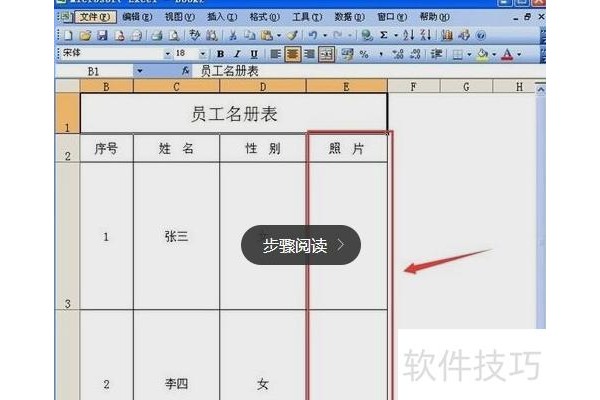Viewport: 600px width, 400px height.
Task: Click the Redo icon
Action: coord(338,36)
